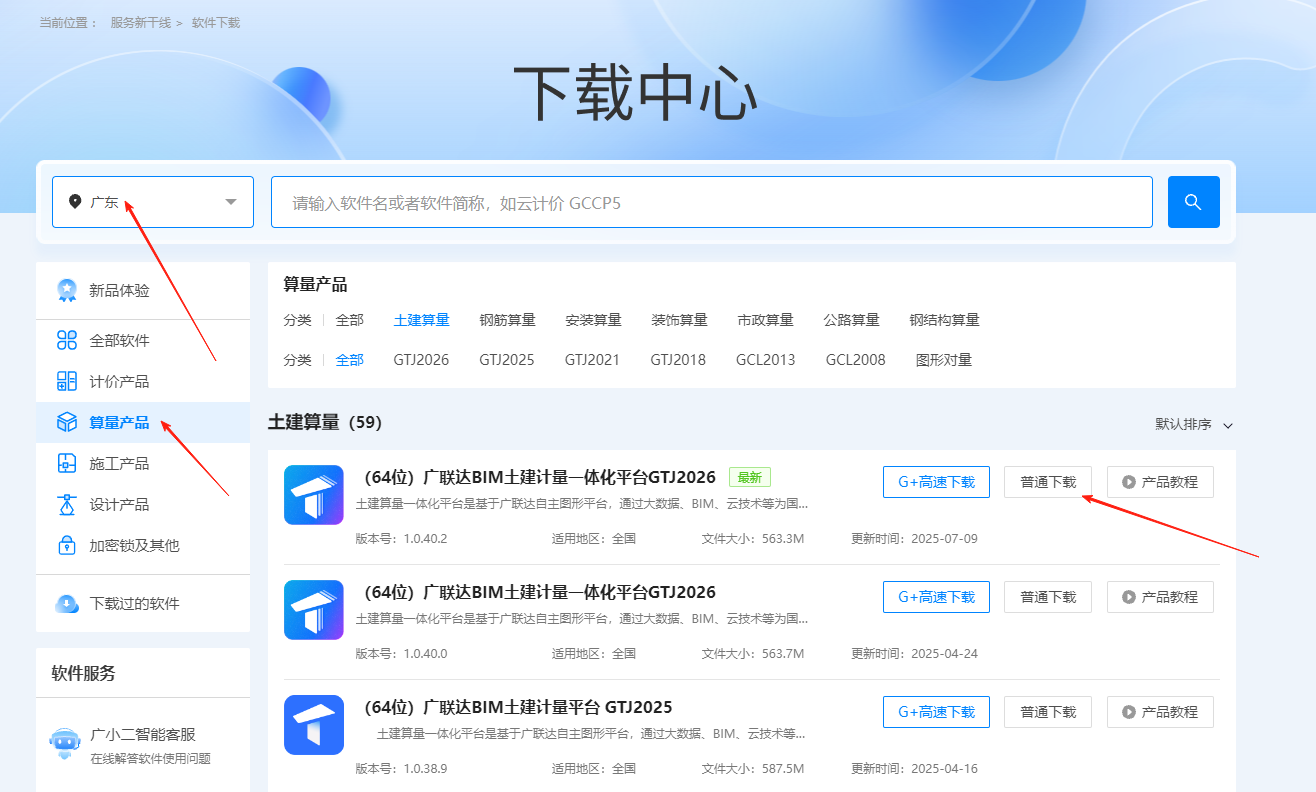Click the GTJ2025 product logo

tap(314, 725)
